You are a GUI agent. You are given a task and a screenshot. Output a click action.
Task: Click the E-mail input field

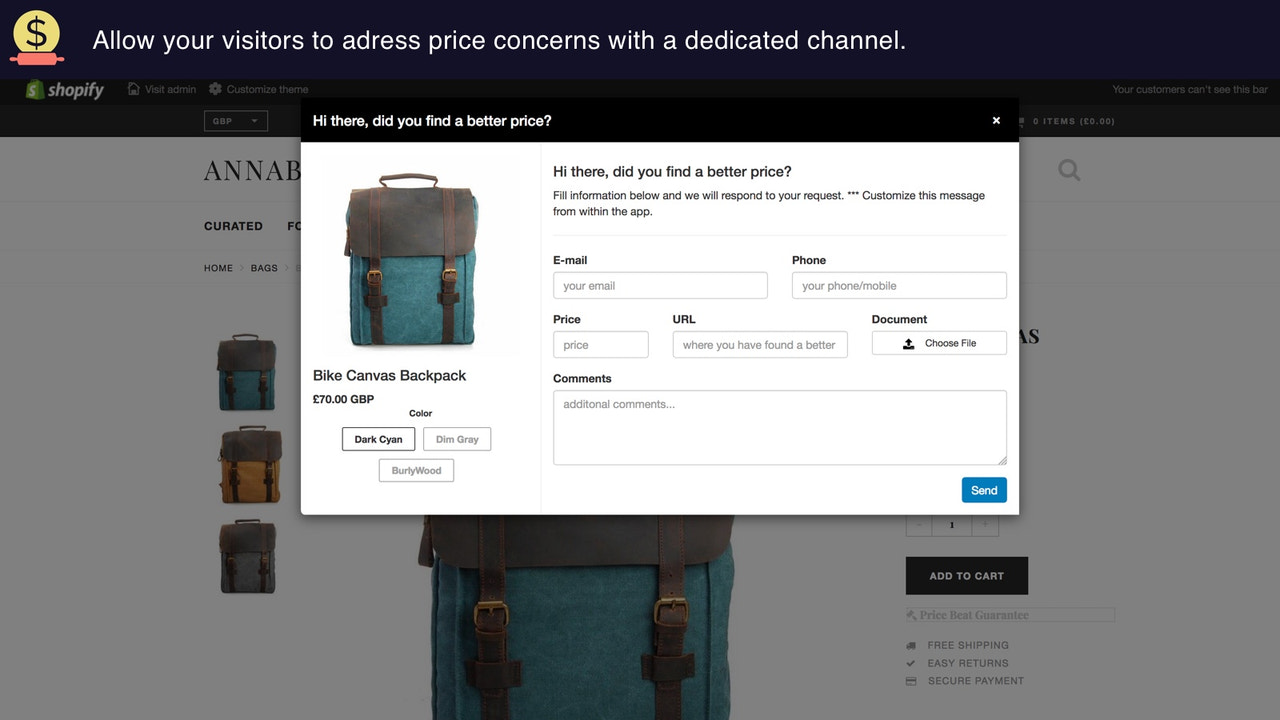[x=660, y=285]
